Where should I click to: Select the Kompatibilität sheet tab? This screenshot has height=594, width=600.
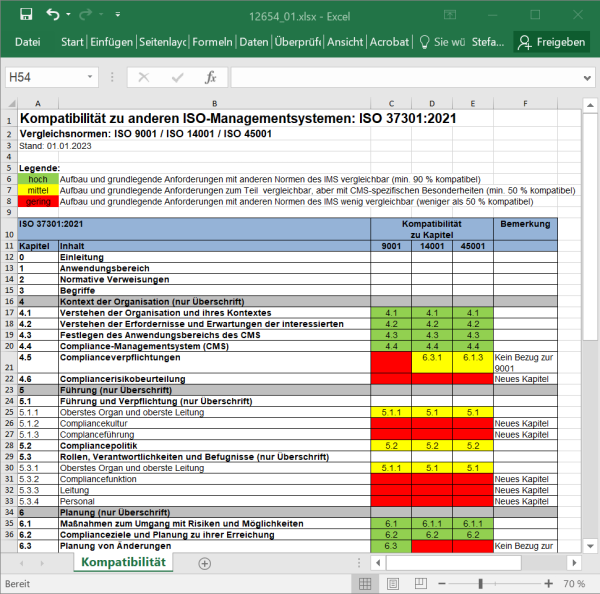click(x=126, y=563)
